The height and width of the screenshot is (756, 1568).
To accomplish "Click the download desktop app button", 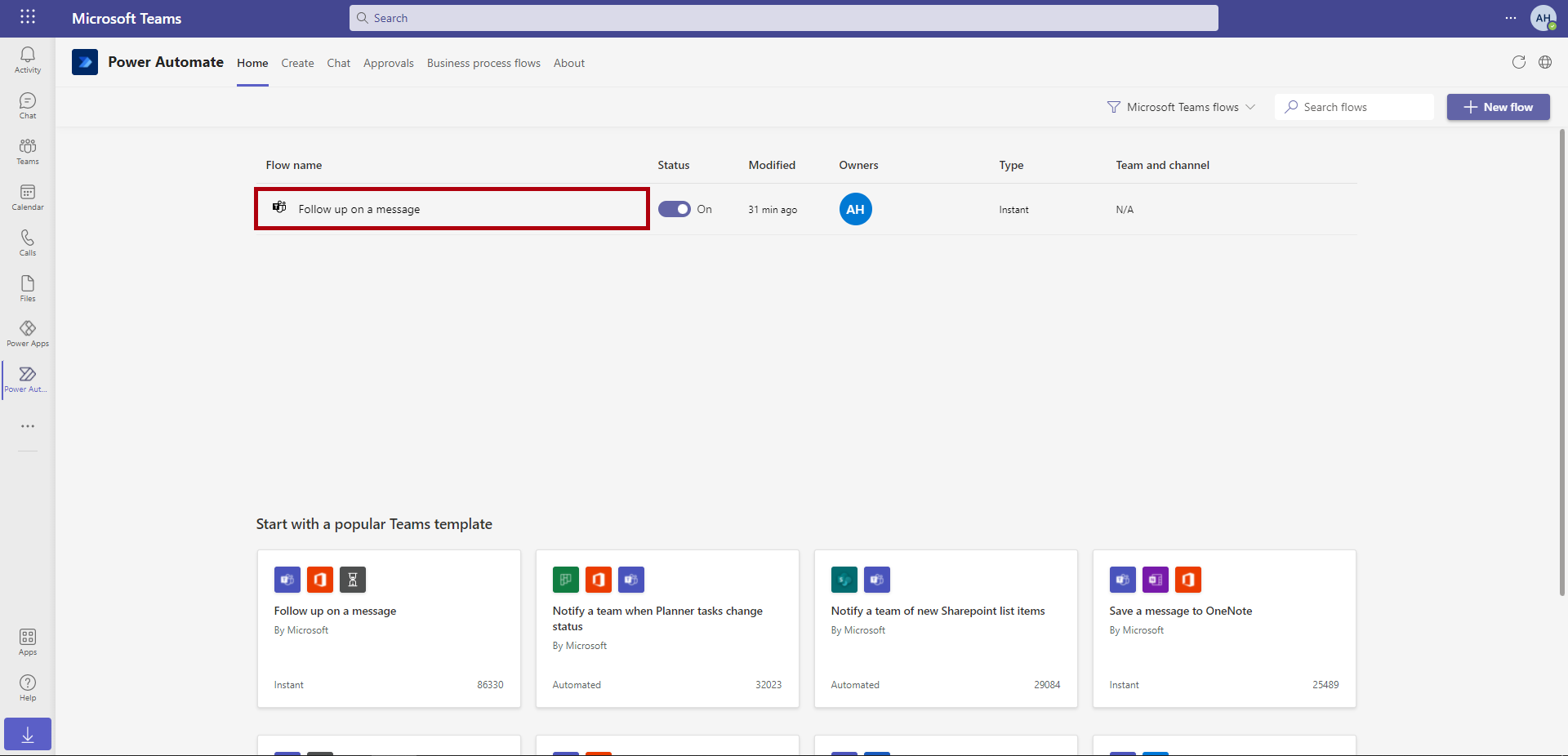I will 28,734.
